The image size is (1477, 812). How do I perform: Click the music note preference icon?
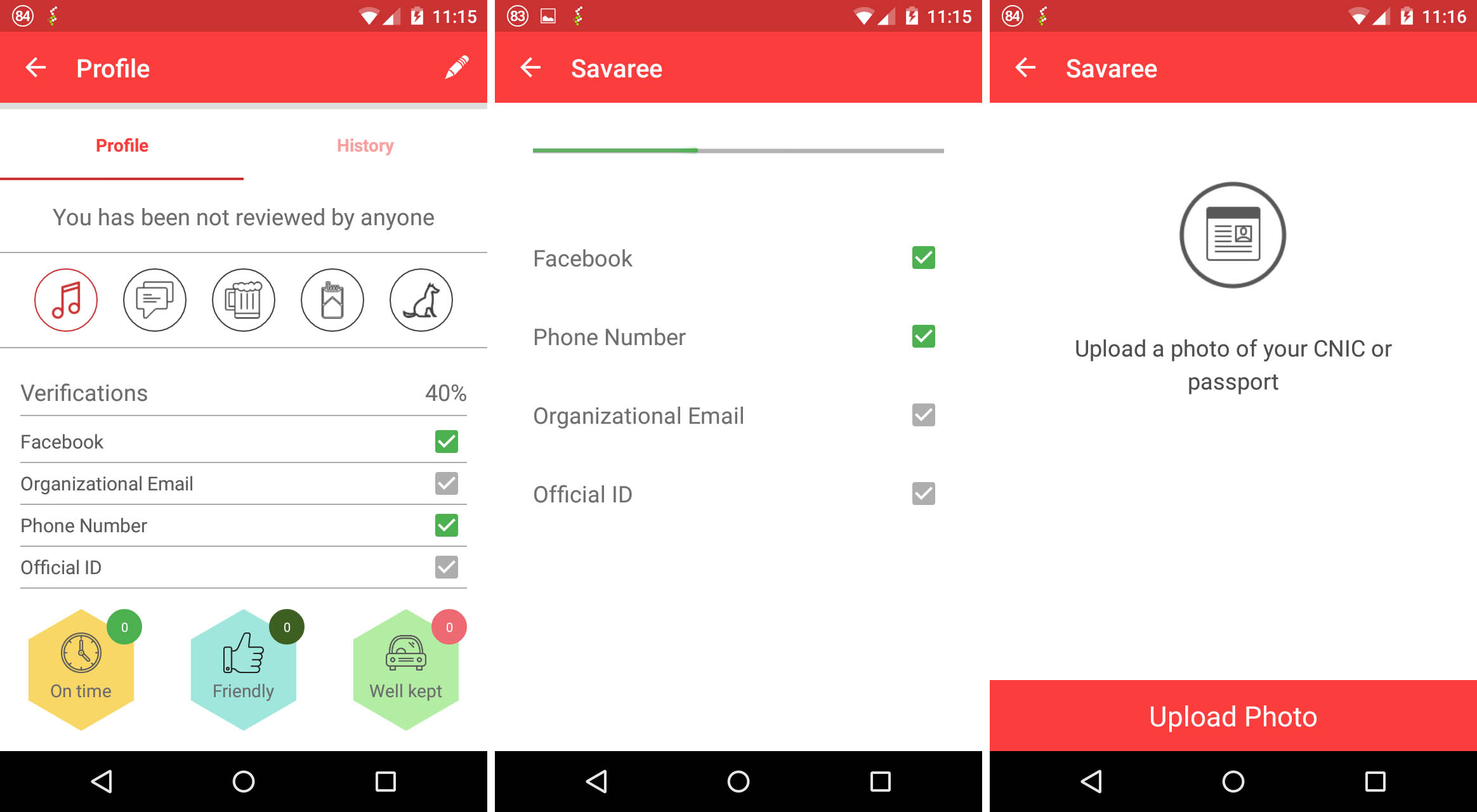tap(64, 300)
